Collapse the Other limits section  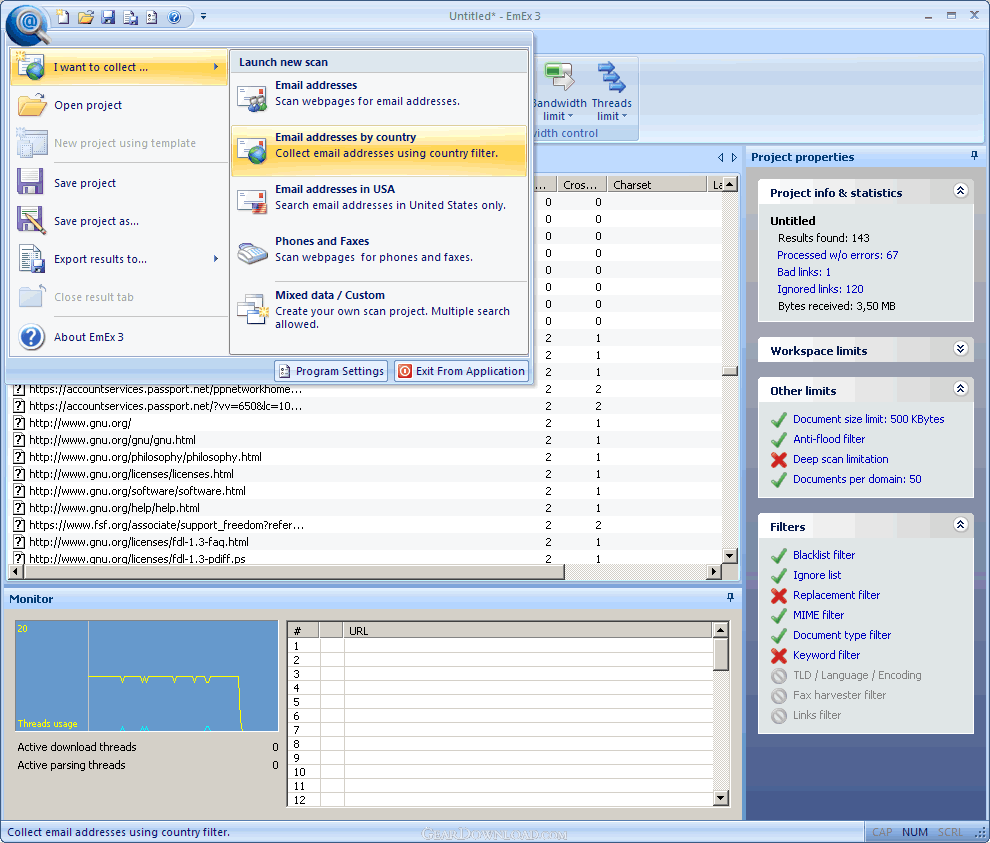click(960, 388)
